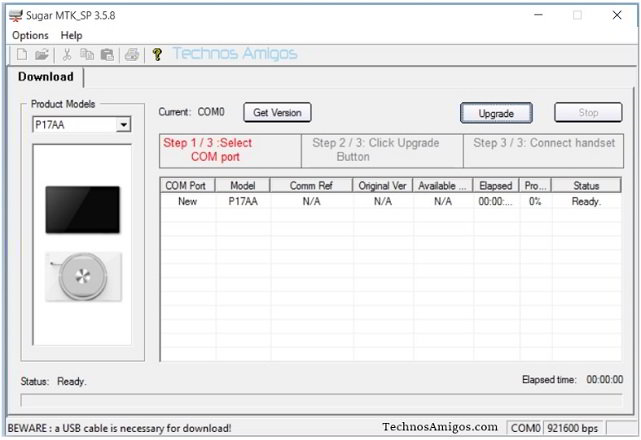Click the 'Current: COM0' label
The width and height of the screenshot is (641, 440).
191,112
